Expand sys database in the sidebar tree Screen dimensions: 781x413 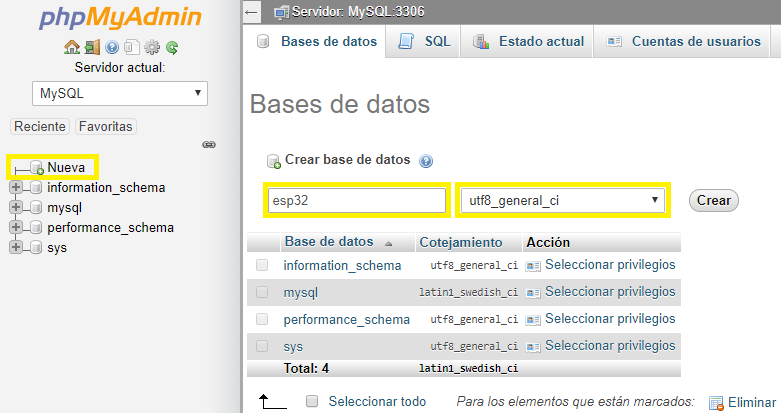16,247
